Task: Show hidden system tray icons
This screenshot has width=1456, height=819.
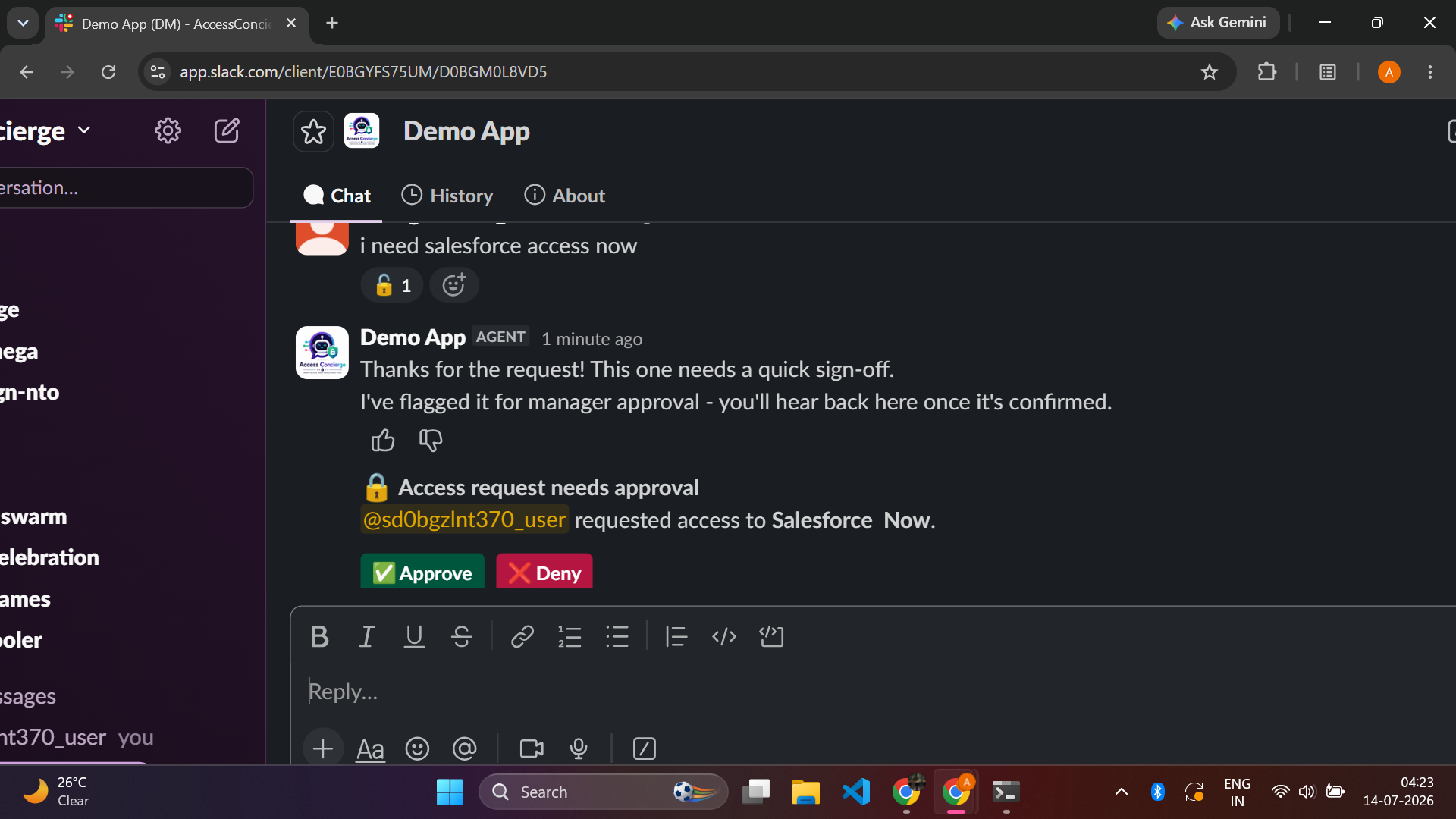Action: [1122, 792]
